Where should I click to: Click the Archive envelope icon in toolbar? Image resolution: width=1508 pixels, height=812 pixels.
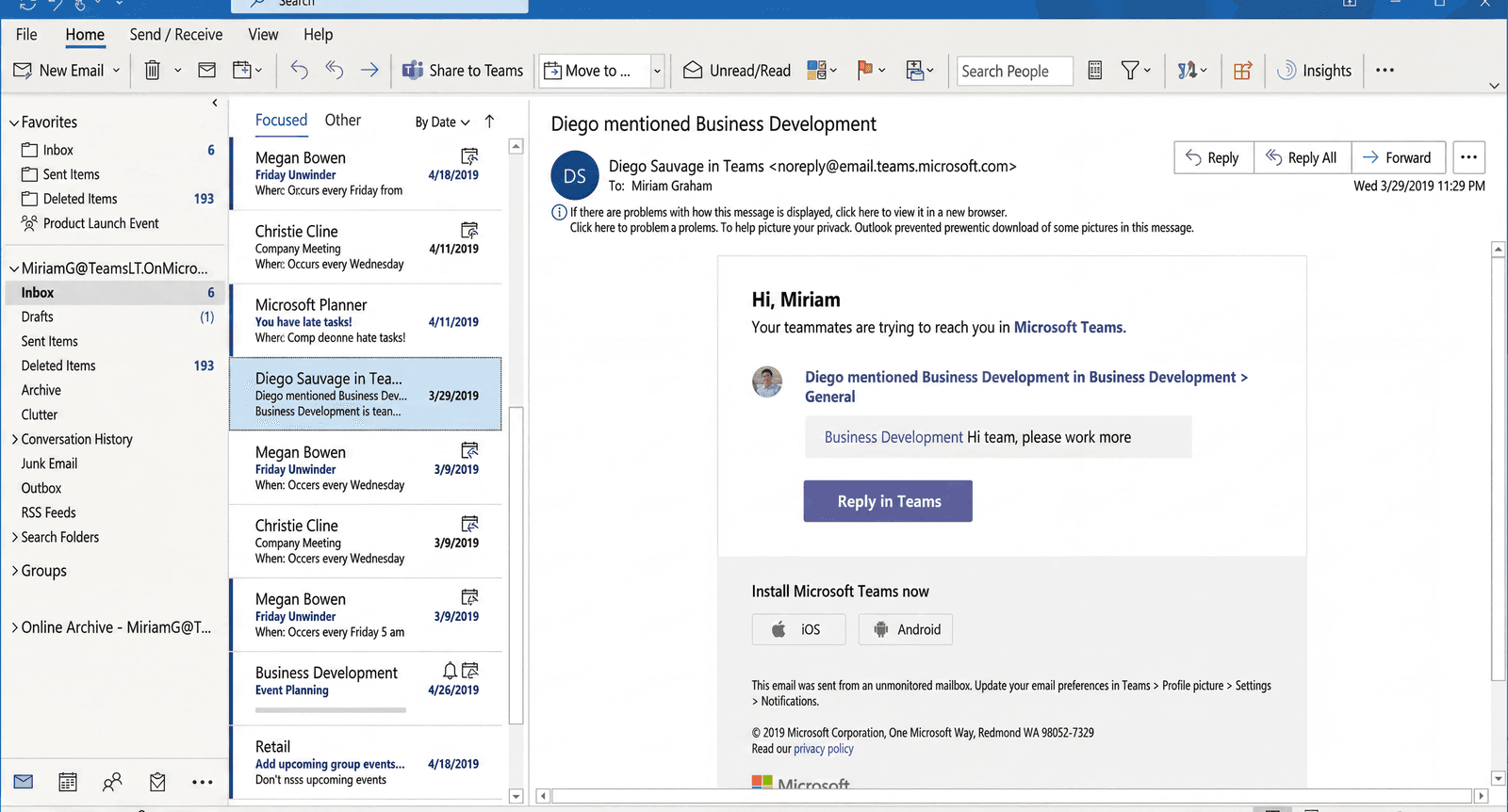(207, 71)
